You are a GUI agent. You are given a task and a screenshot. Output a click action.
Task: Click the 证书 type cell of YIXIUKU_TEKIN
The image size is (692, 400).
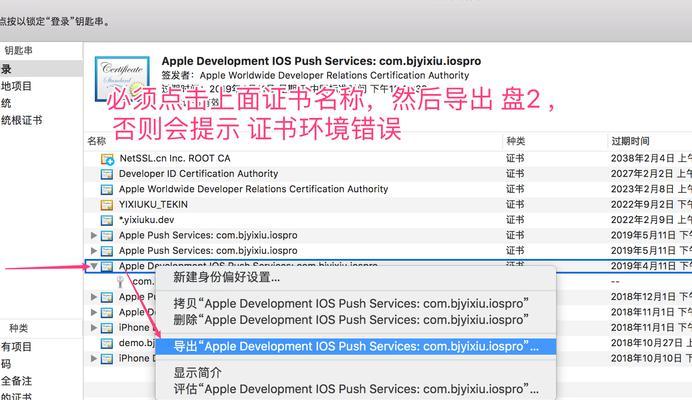pos(515,205)
